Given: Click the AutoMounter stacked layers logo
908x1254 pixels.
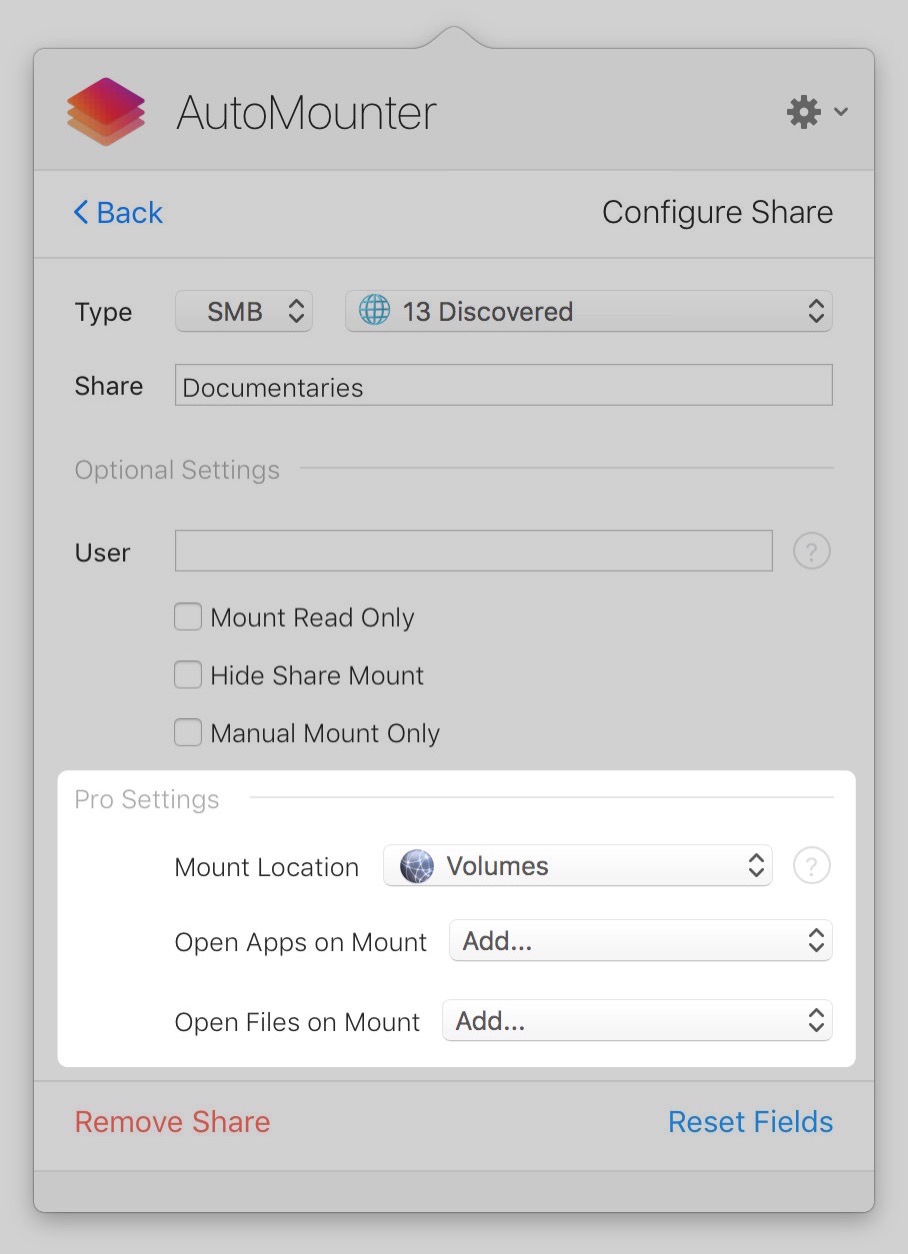Looking at the screenshot, I should (x=106, y=112).
